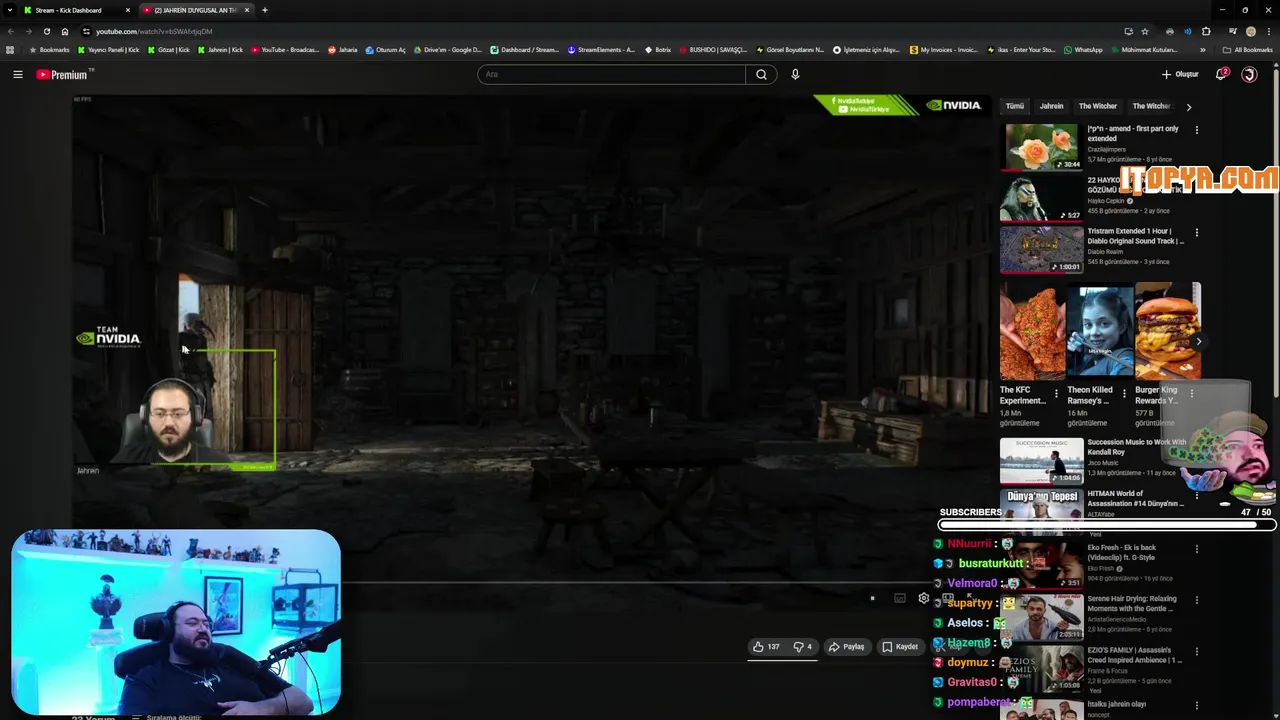The image size is (1280, 720).
Task: Dislike the video showing 4
Action: point(802,647)
